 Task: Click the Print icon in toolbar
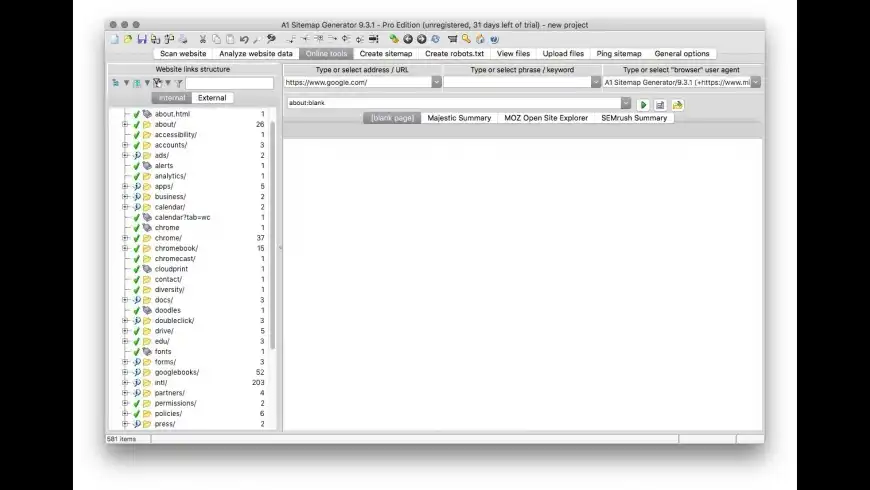click(x=183, y=39)
